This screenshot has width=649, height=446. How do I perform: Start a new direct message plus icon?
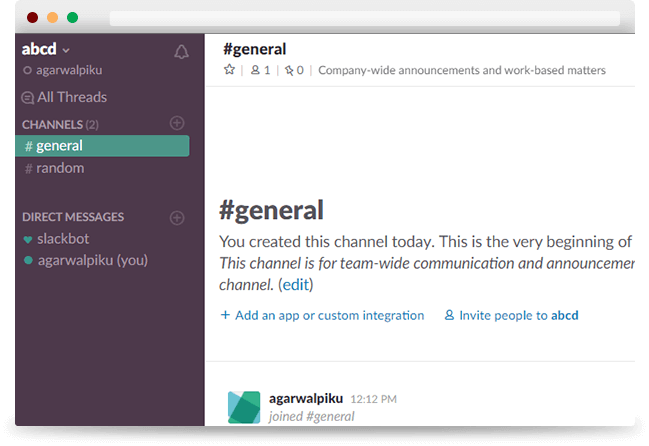[177, 218]
